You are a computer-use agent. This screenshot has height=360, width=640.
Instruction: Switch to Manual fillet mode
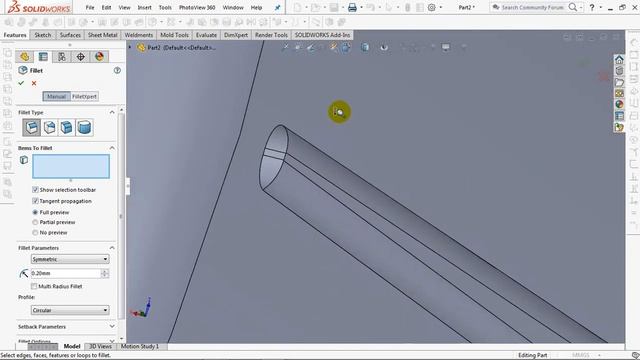[x=56, y=97]
